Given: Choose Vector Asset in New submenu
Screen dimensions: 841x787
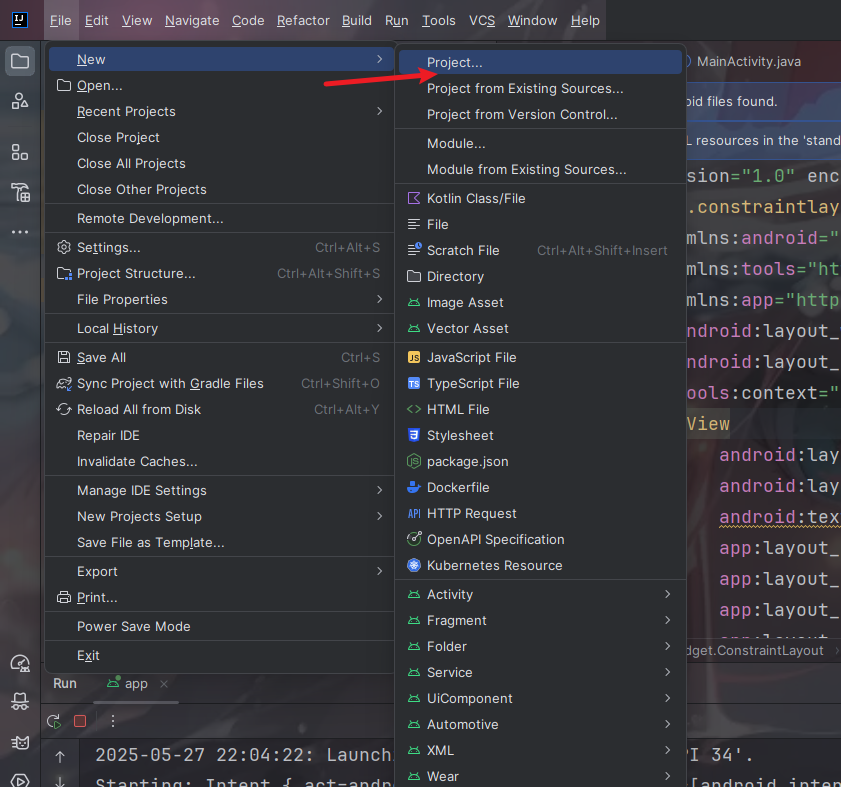Looking at the screenshot, I should coord(541,328).
